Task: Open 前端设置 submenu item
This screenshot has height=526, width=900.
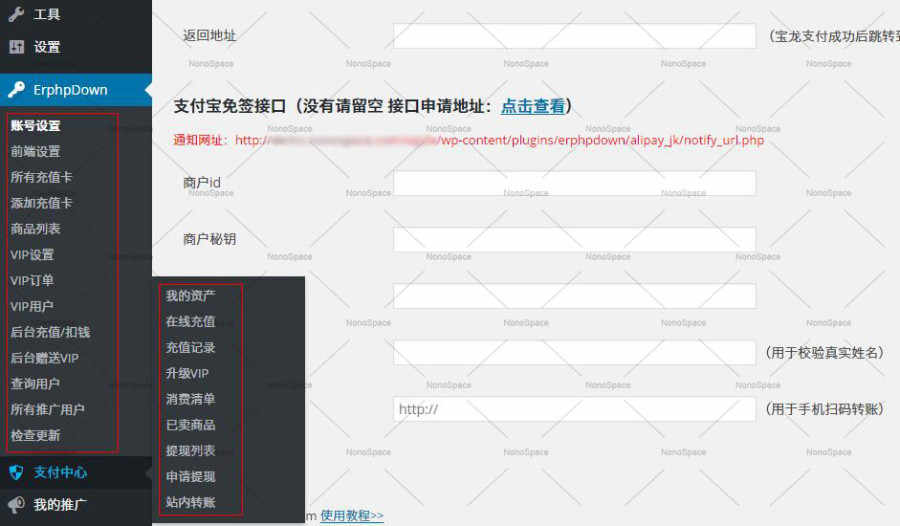Action: point(36,152)
